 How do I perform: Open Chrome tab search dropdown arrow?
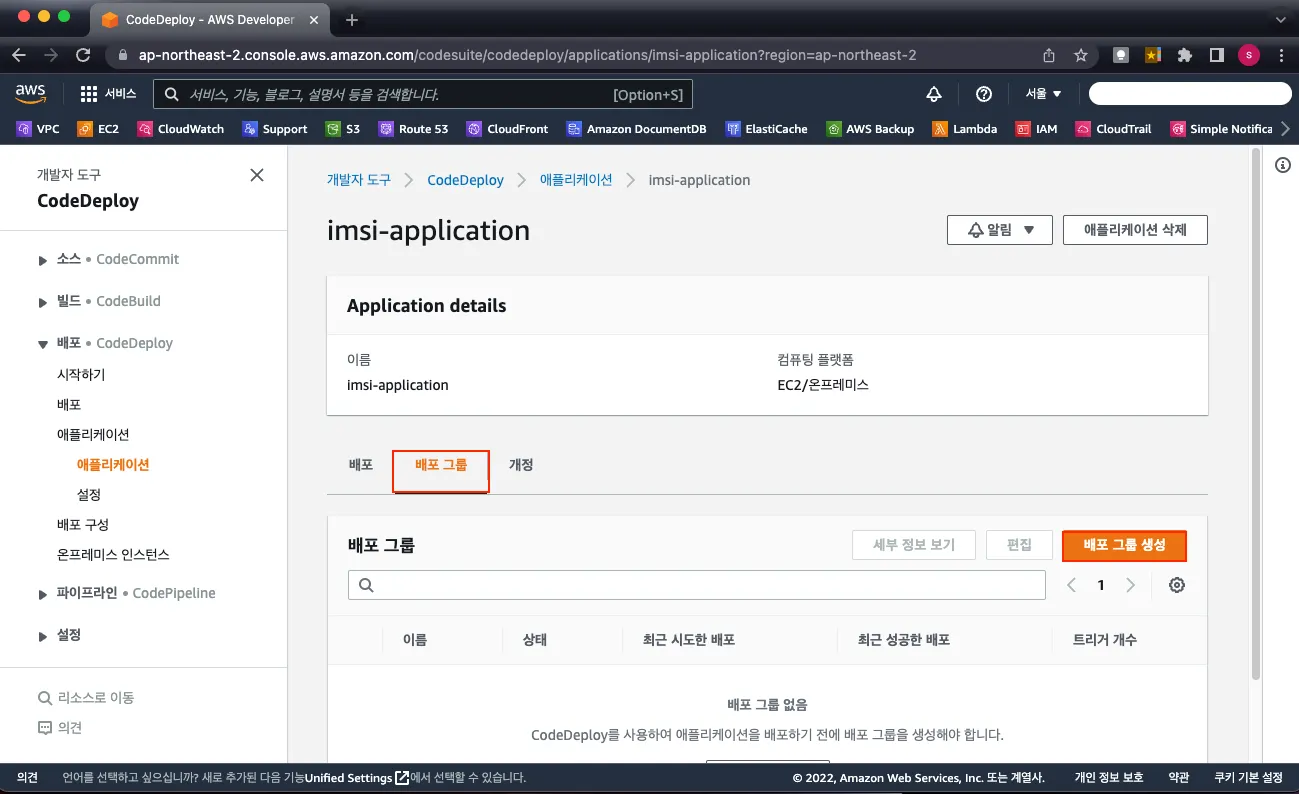[x=1281, y=19]
